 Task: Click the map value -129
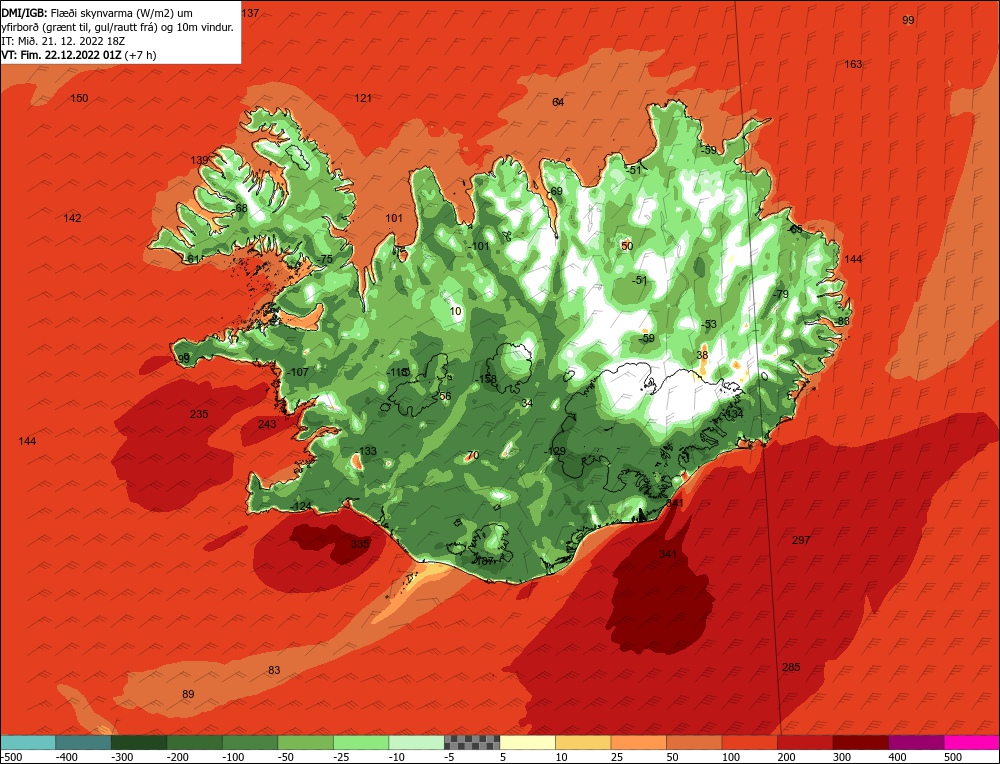(x=555, y=452)
